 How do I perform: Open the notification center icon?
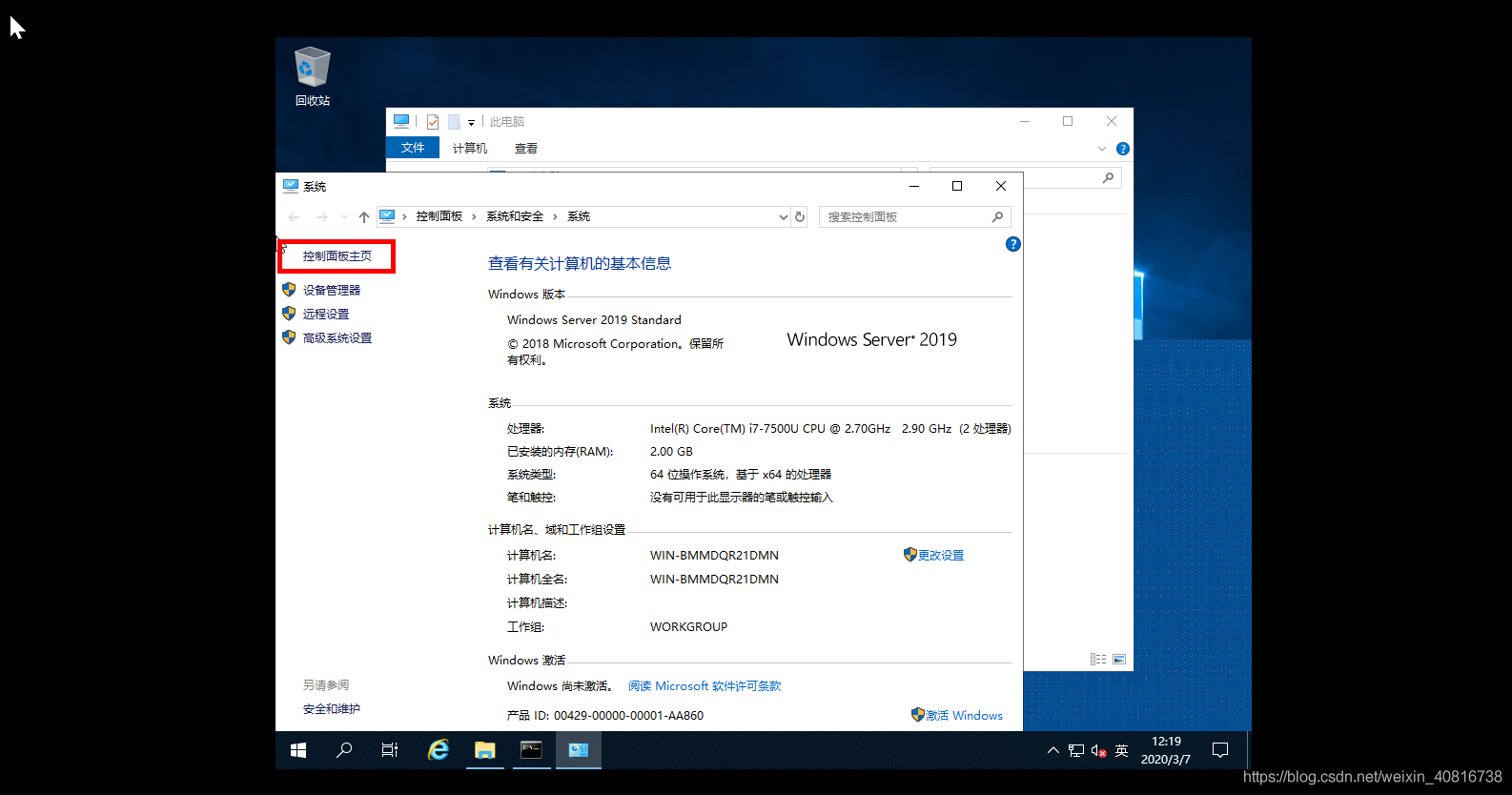pos(1219,750)
